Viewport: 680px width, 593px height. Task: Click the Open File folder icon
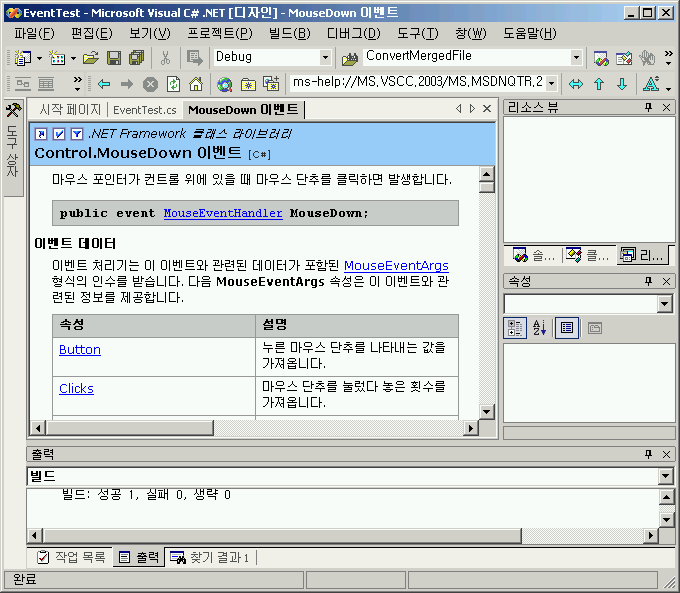[91, 58]
